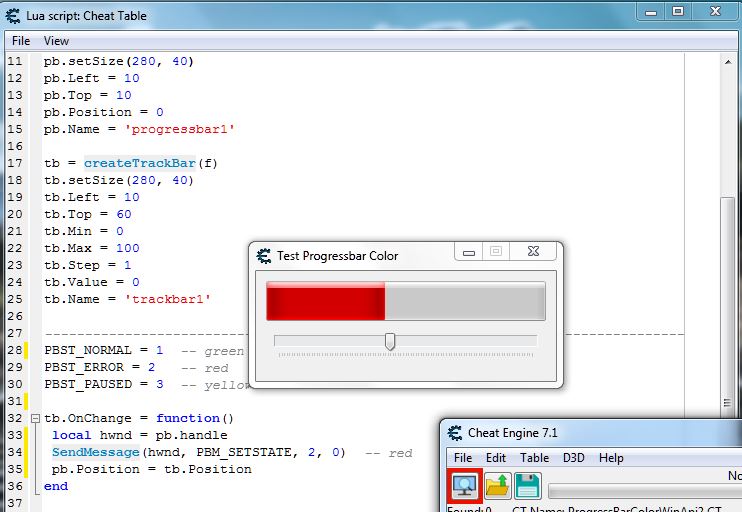The height and width of the screenshot is (512, 742).
Task: Click the Cheat Engine 7.1 title bar logo
Action: click(x=454, y=433)
